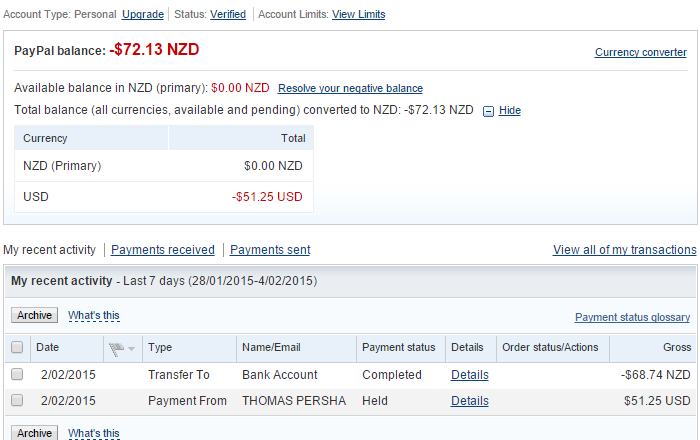Select the $51.25 USD gross amount
The width and height of the screenshot is (700, 440).
click(657, 401)
